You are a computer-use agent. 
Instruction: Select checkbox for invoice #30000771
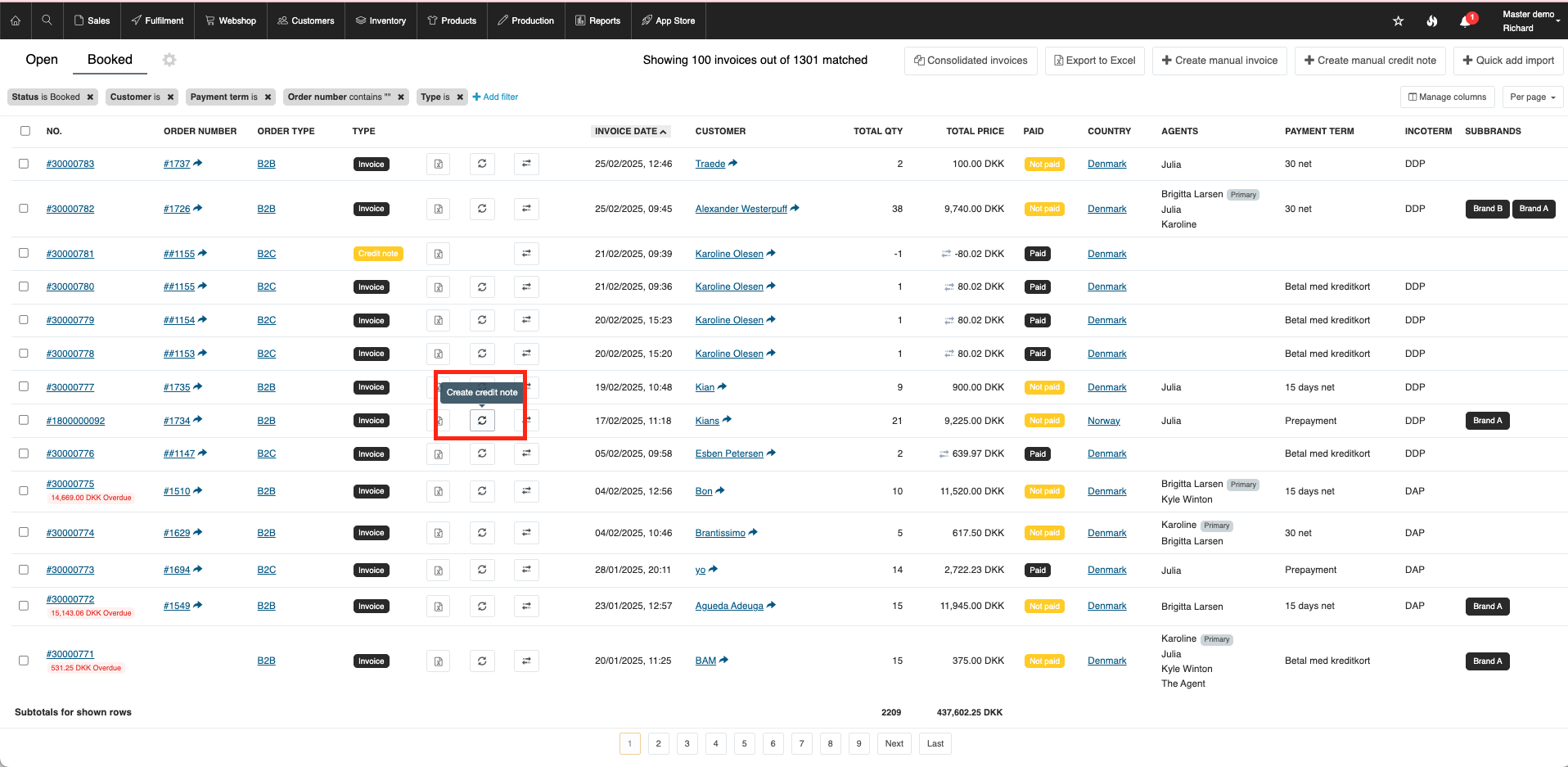tap(24, 661)
